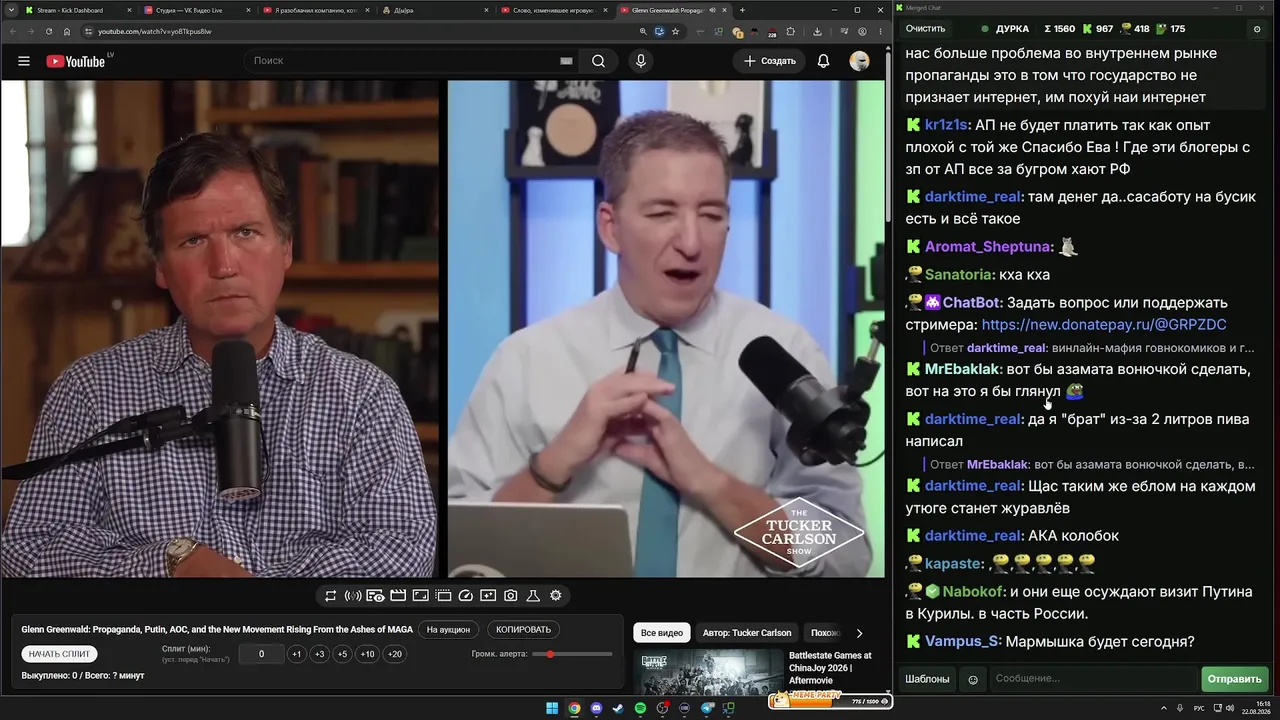This screenshot has width=1280, height=720.
Task: Open the 'Battlestate Games at ChinaJoy 2026' title
Action: click(830, 668)
